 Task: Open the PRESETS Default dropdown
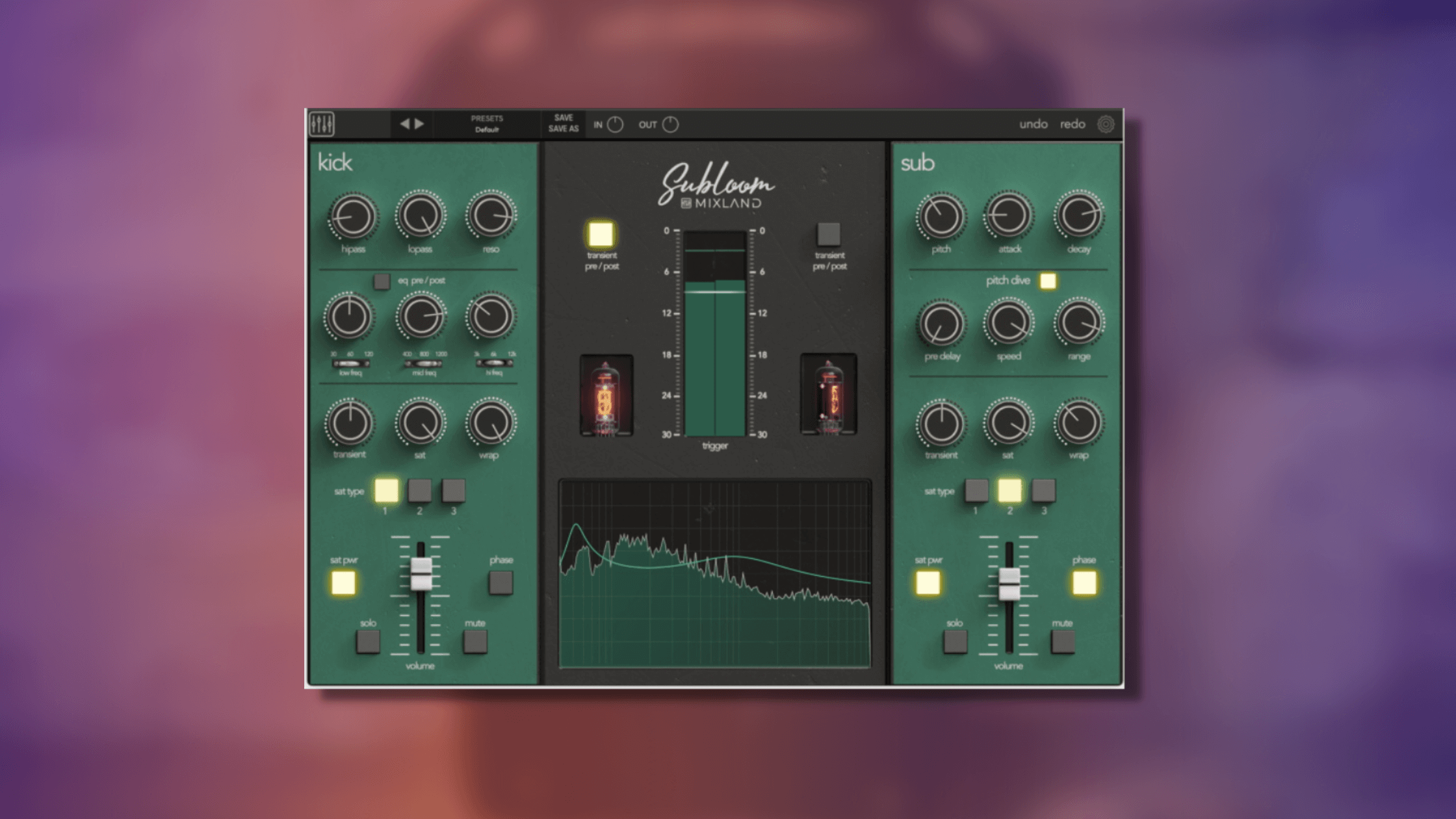pyautogui.click(x=487, y=123)
